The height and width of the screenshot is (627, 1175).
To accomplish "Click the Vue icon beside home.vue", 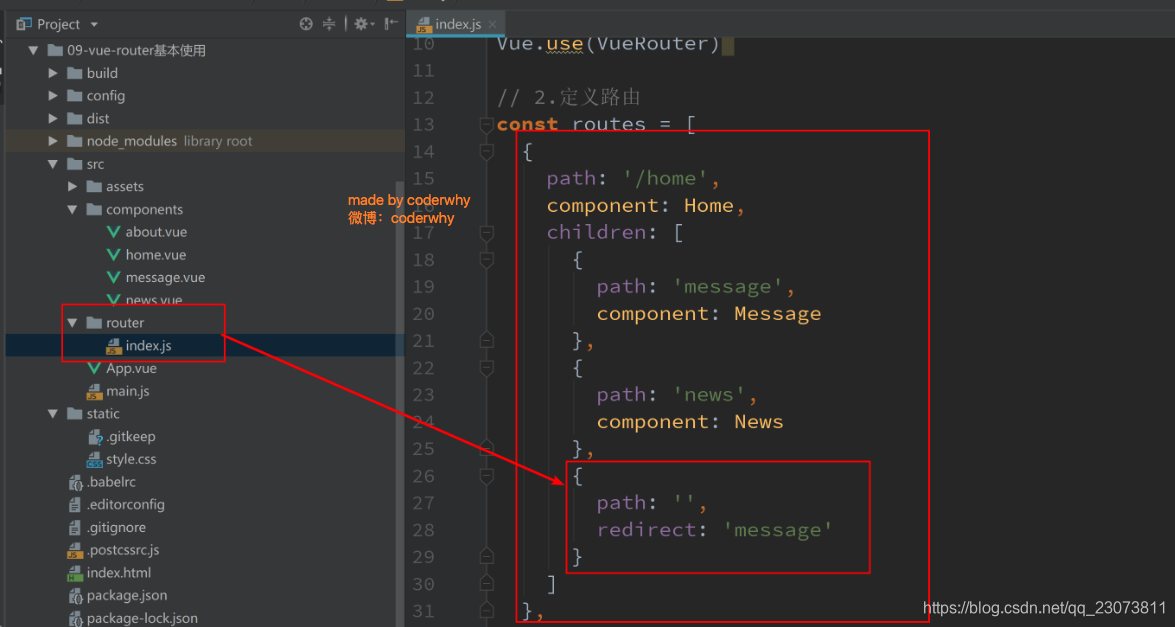I will (113, 255).
